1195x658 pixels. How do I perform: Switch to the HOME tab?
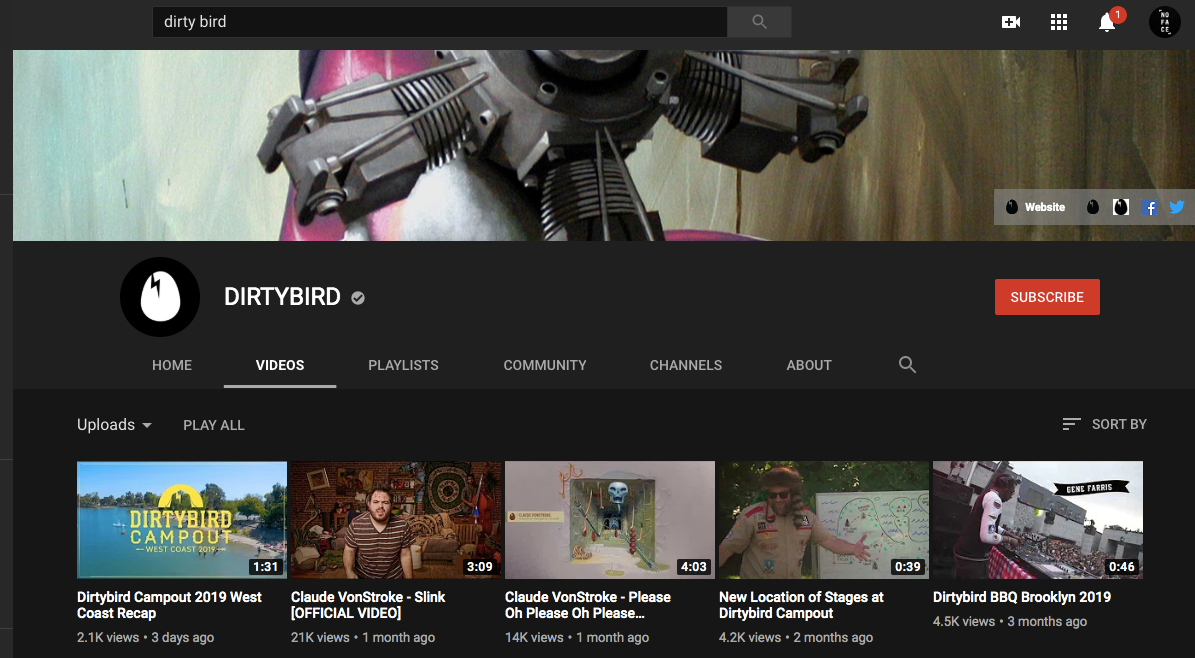pos(171,365)
